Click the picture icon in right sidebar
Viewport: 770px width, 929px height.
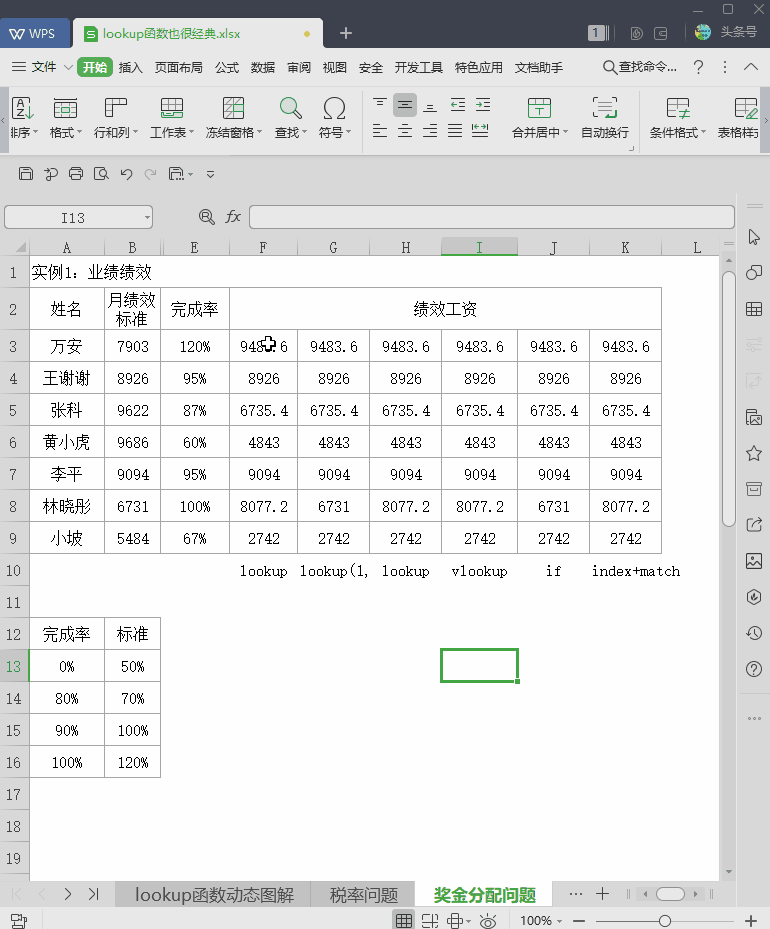[754, 560]
